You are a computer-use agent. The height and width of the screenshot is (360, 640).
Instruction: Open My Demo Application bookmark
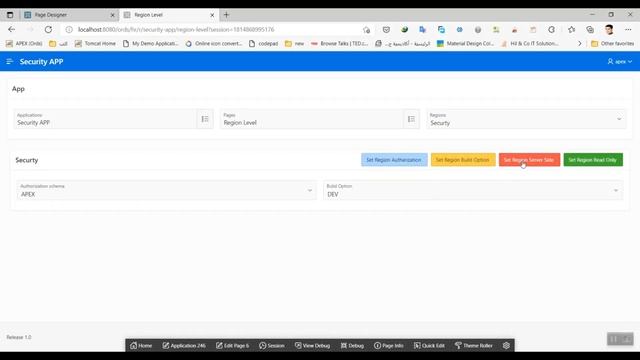pyautogui.click(x=151, y=43)
